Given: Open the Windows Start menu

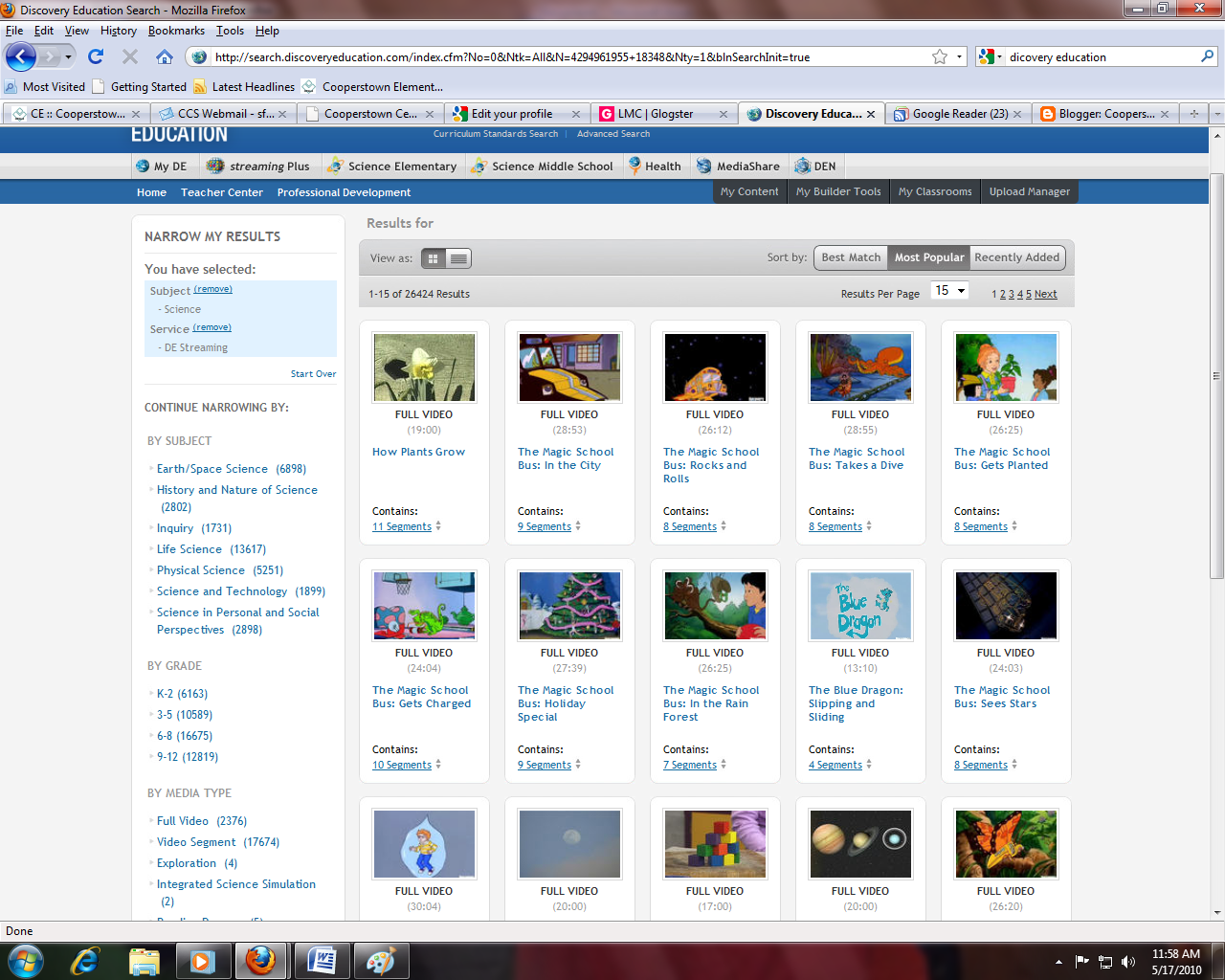Looking at the screenshot, I should coord(25,960).
